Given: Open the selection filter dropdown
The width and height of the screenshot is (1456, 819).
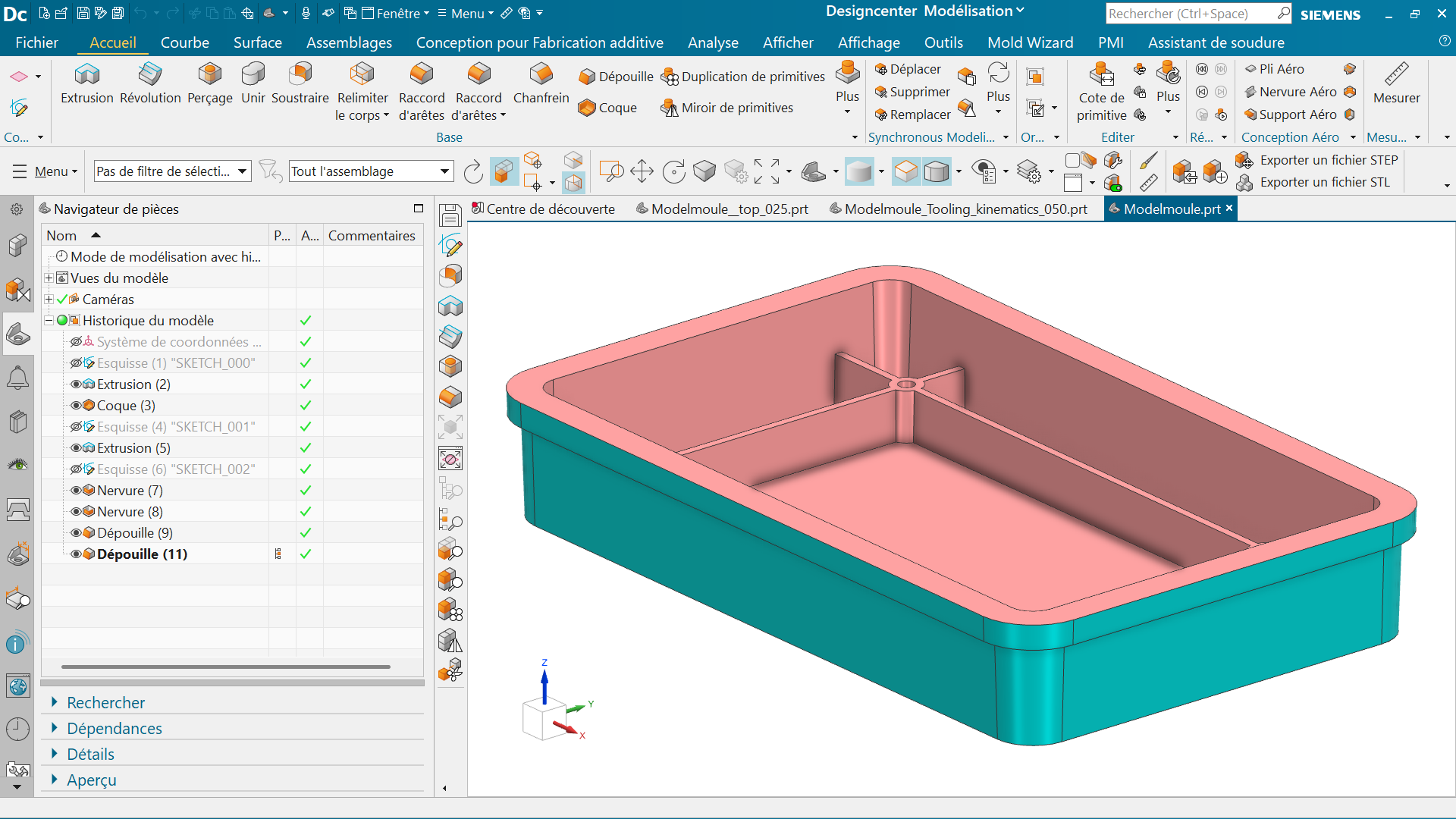Looking at the screenshot, I should point(173,171).
